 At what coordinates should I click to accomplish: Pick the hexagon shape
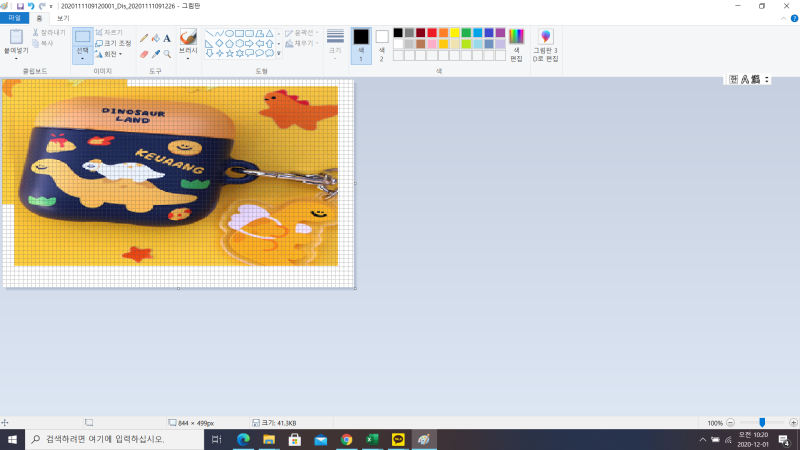239,43
